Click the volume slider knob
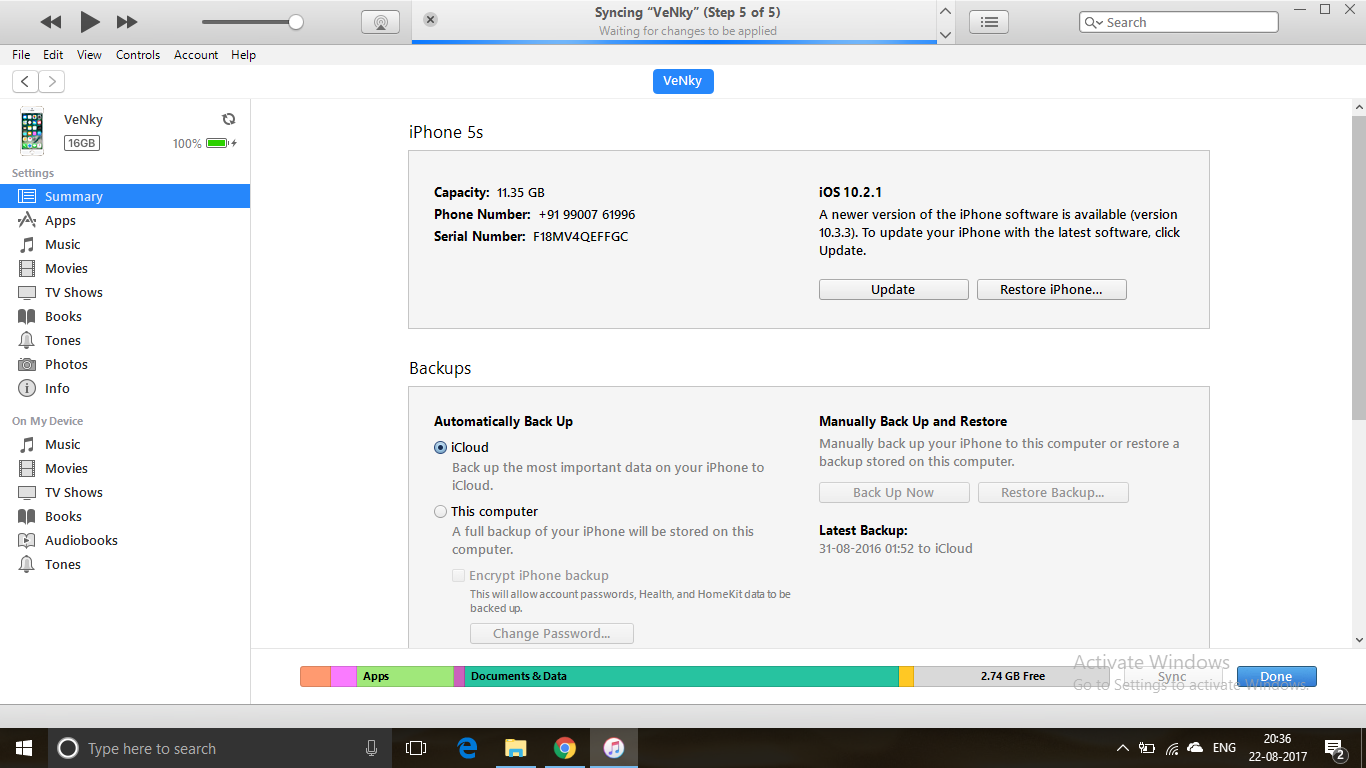 click(296, 22)
